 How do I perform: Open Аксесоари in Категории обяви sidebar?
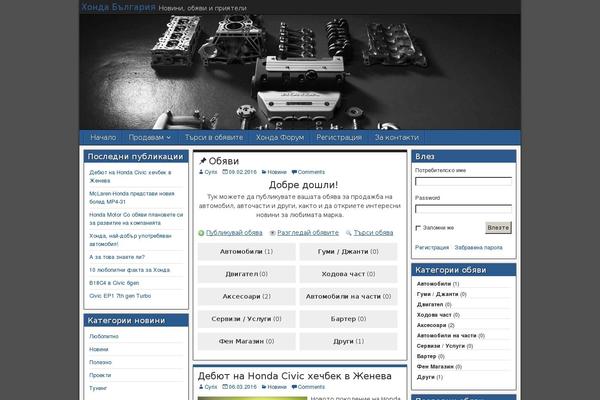[x=432, y=325]
